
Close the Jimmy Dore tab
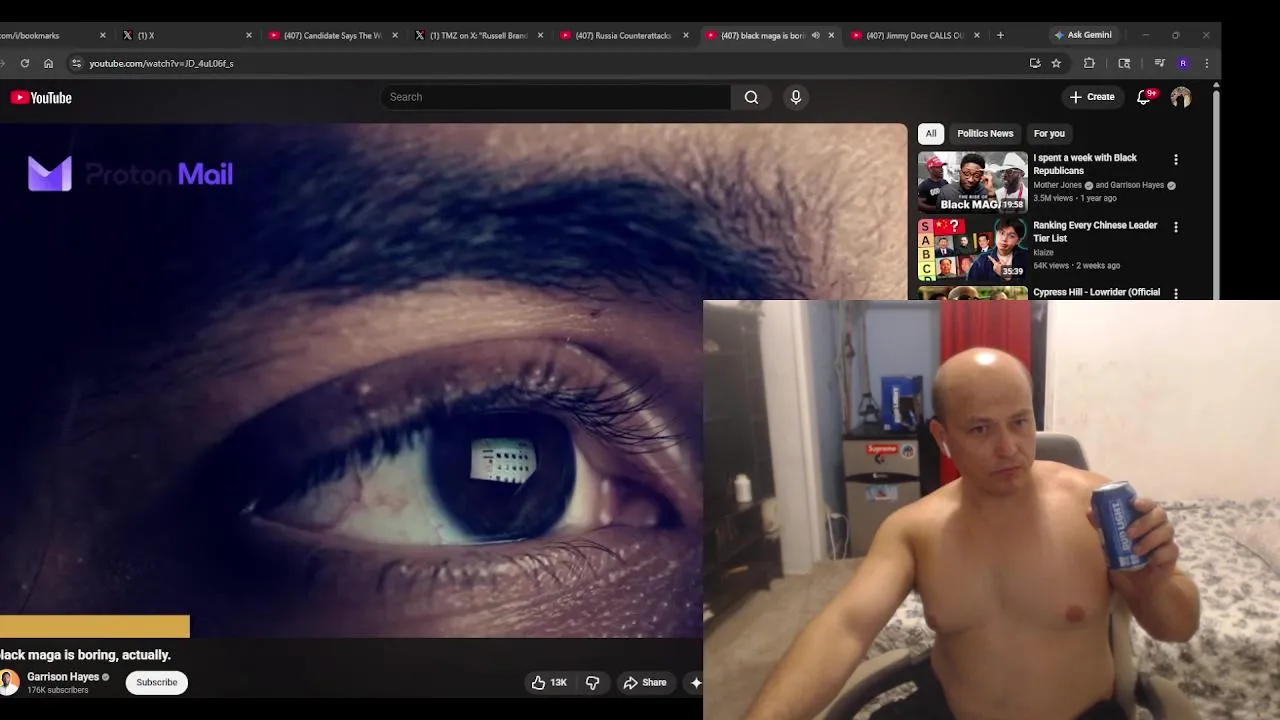pyautogui.click(x=977, y=35)
